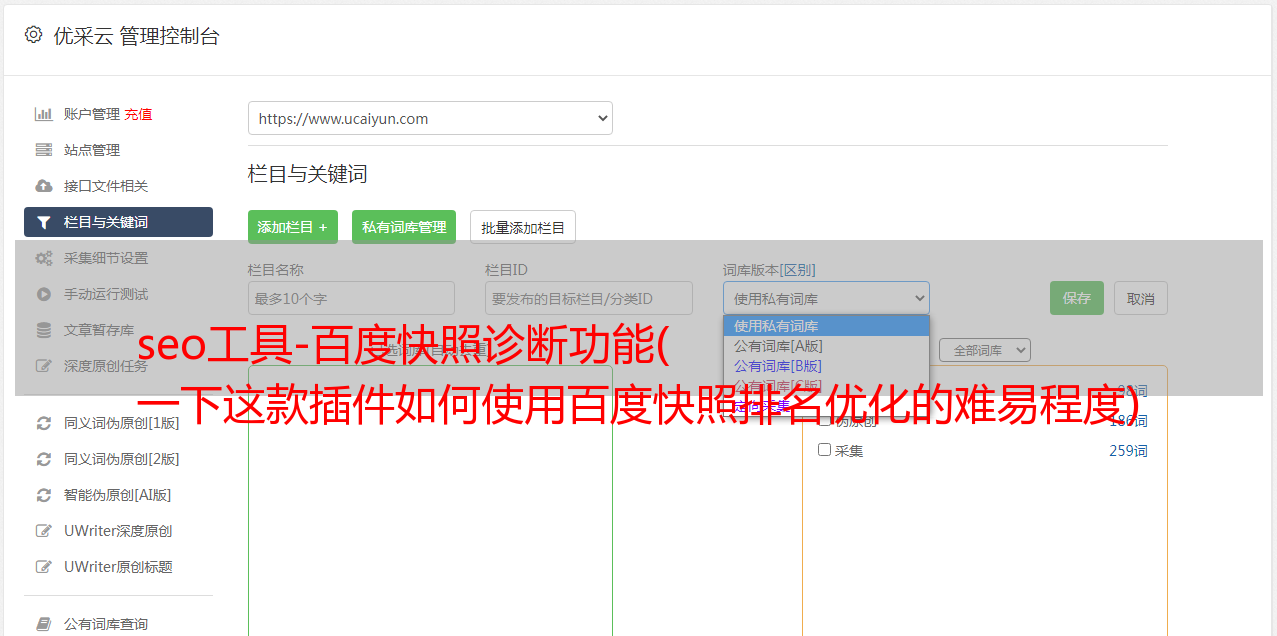Select the 栏目与关键词 sidebar item

click(x=118, y=222)
